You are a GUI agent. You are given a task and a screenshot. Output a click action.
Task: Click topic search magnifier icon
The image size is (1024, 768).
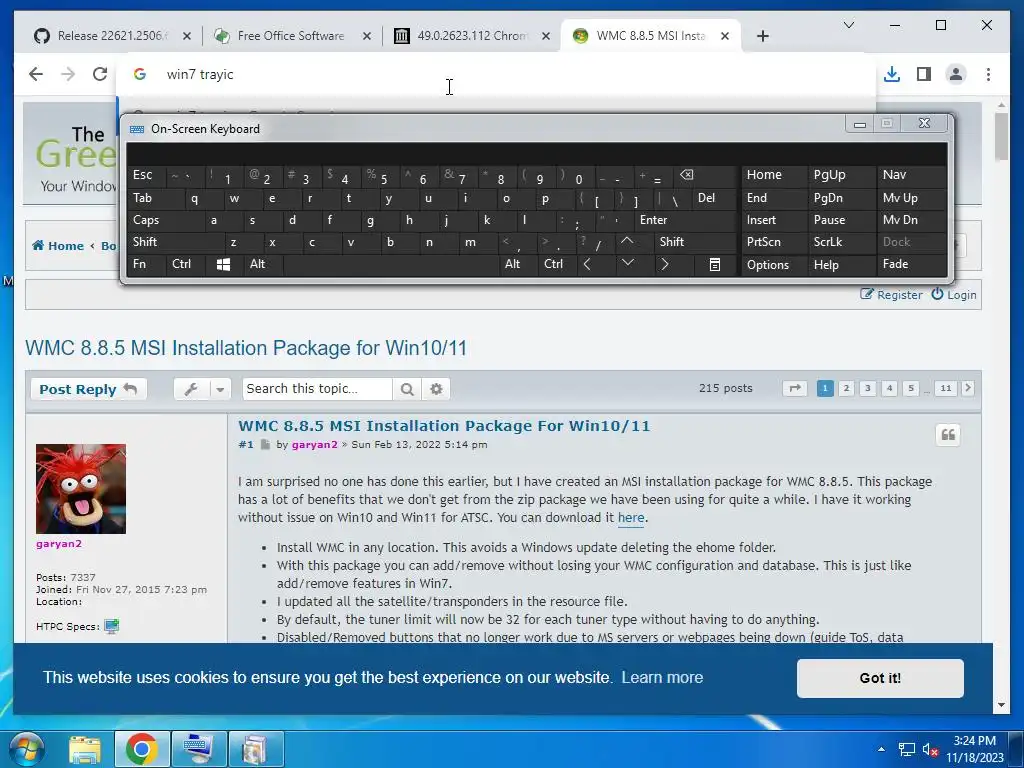point(407,389)
